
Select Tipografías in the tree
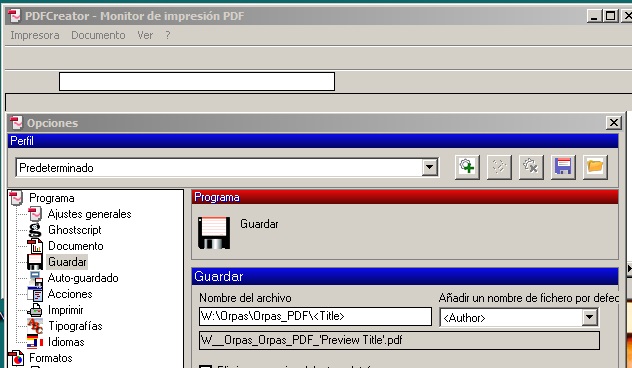(x=75, y=326)
